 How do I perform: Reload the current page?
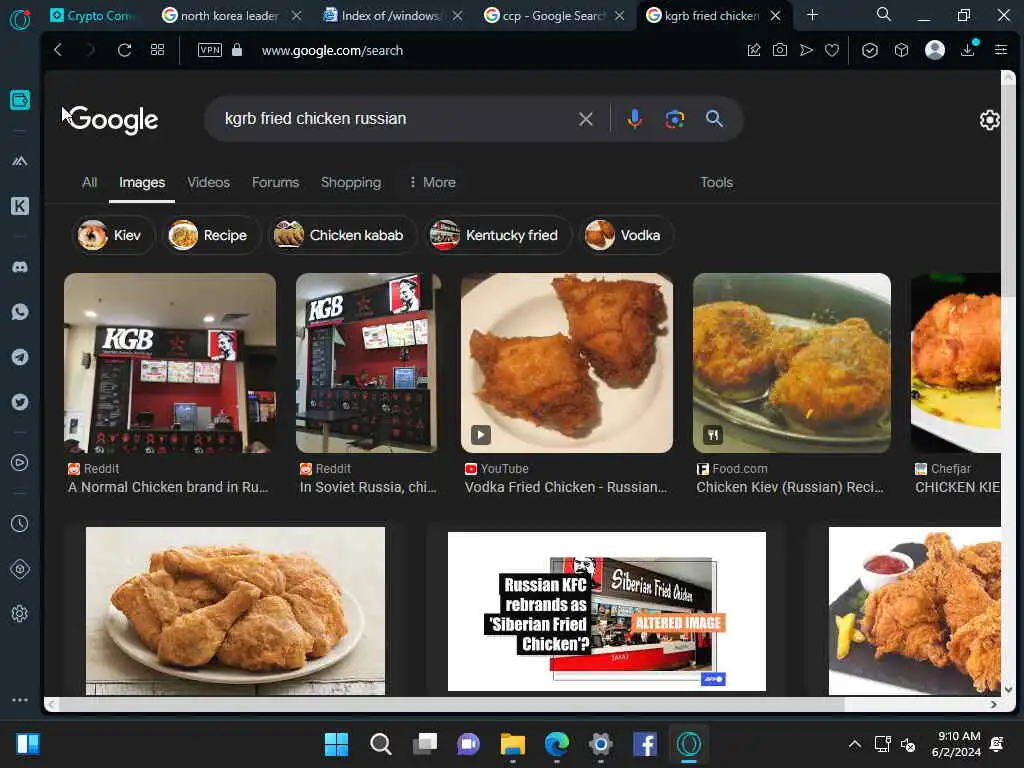(125, 50)
